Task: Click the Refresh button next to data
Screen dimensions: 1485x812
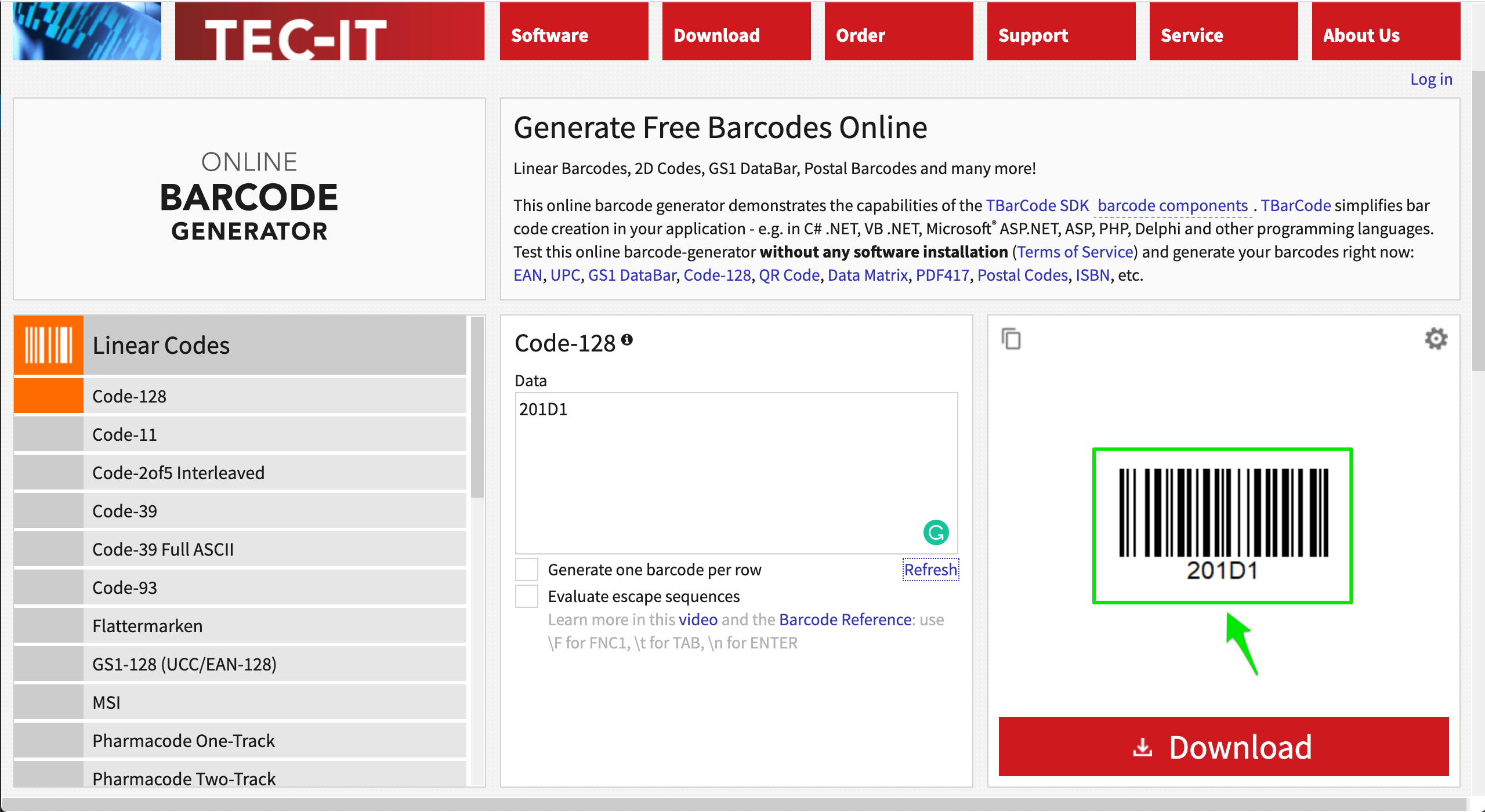Action: pyautogui.click(x=929, y=568)
